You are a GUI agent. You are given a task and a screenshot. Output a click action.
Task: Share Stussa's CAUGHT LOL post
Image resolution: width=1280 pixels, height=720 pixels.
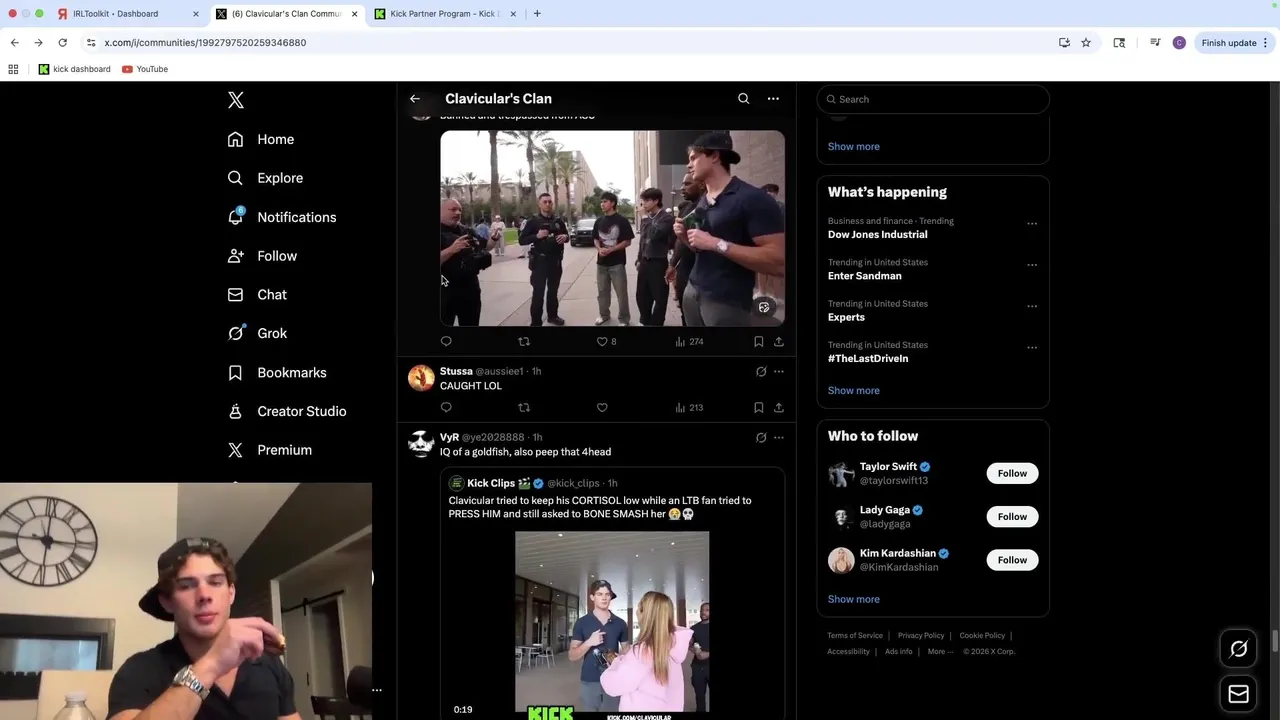(779, 408)
